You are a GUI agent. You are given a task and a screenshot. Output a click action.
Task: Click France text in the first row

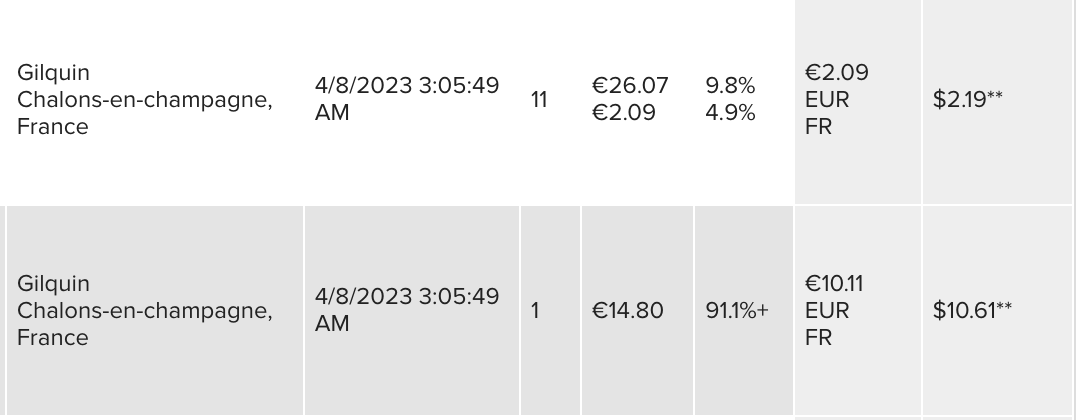click(x=53, y=127)
